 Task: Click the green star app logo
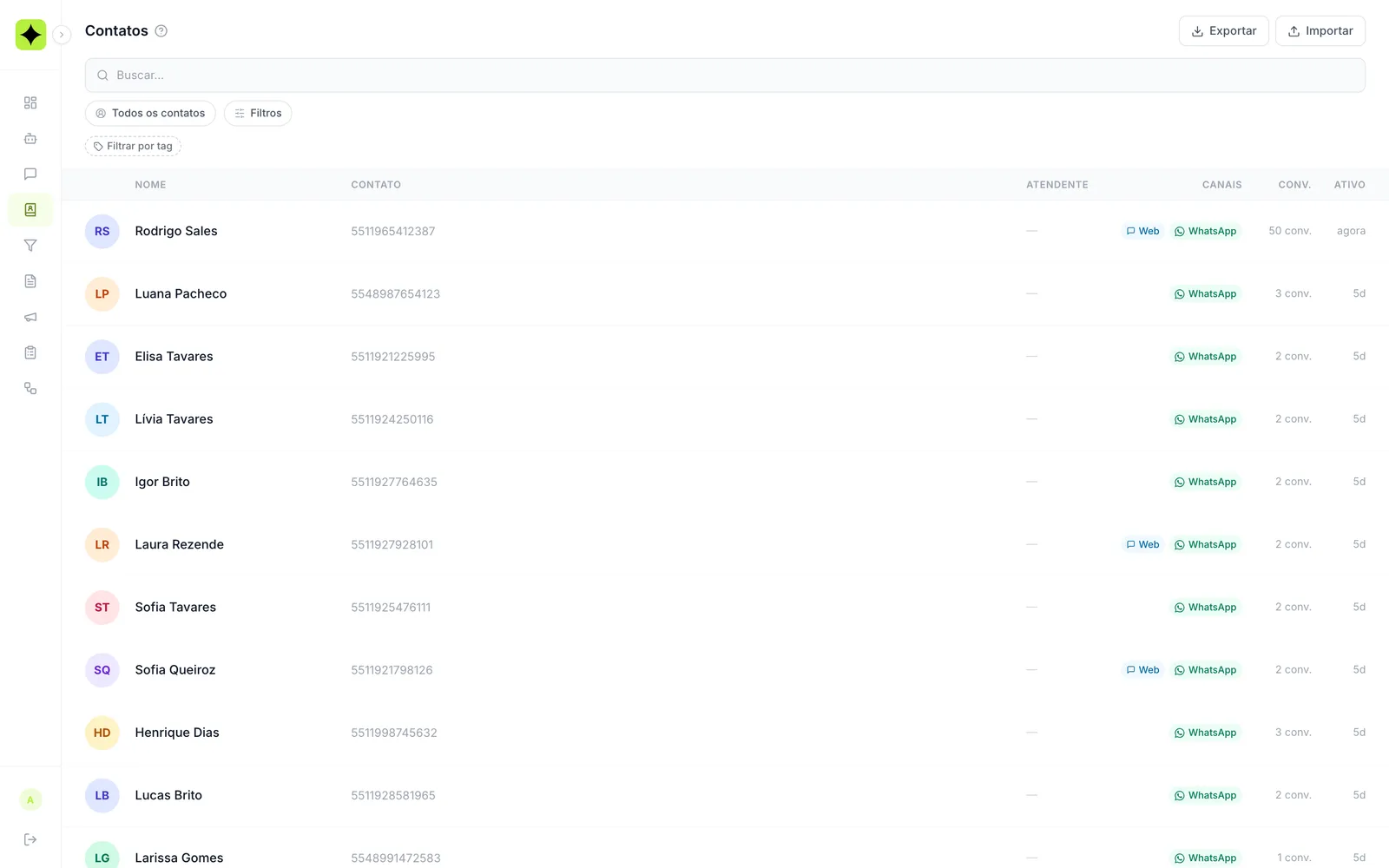point(30,35)
